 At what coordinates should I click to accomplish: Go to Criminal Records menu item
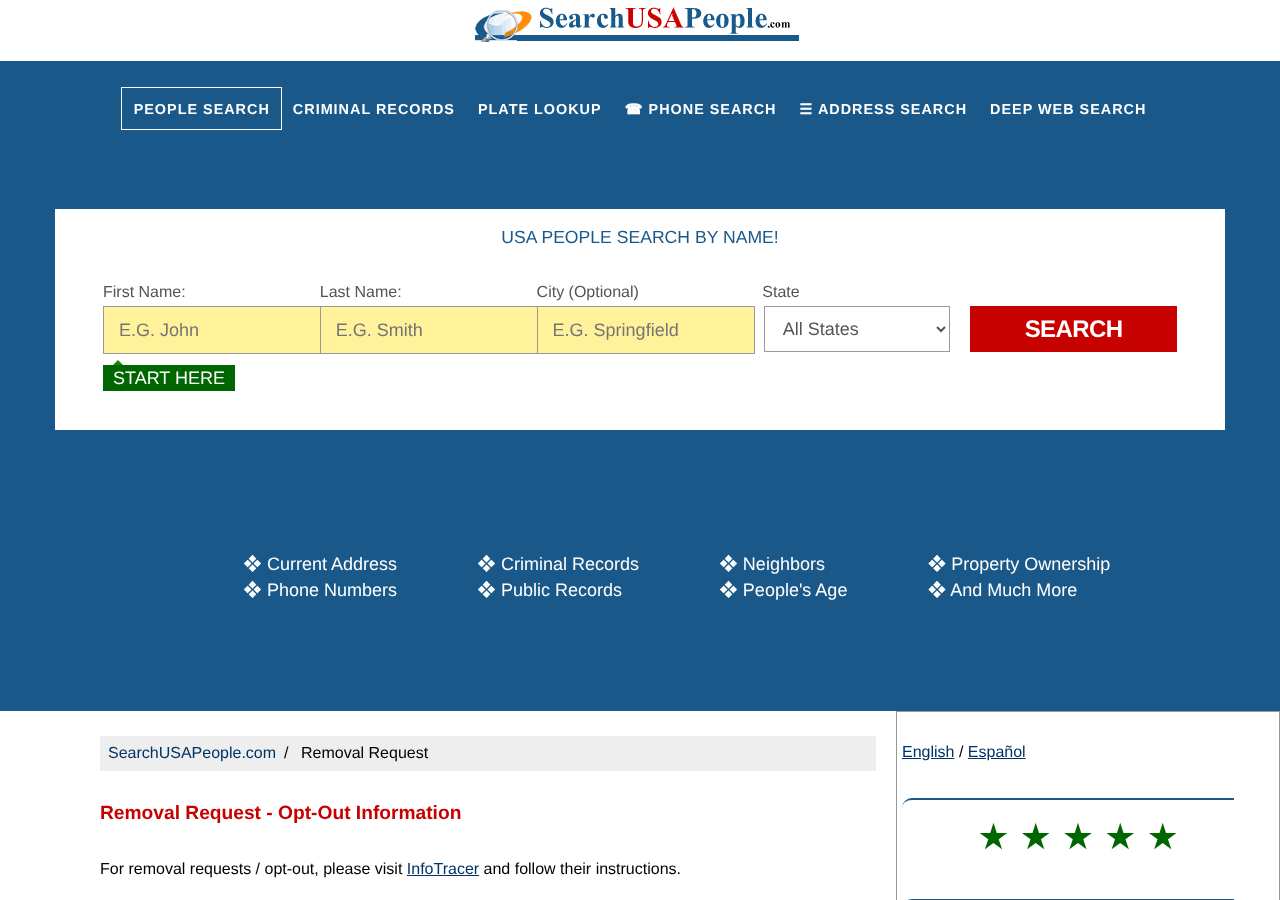pos(374,109)
